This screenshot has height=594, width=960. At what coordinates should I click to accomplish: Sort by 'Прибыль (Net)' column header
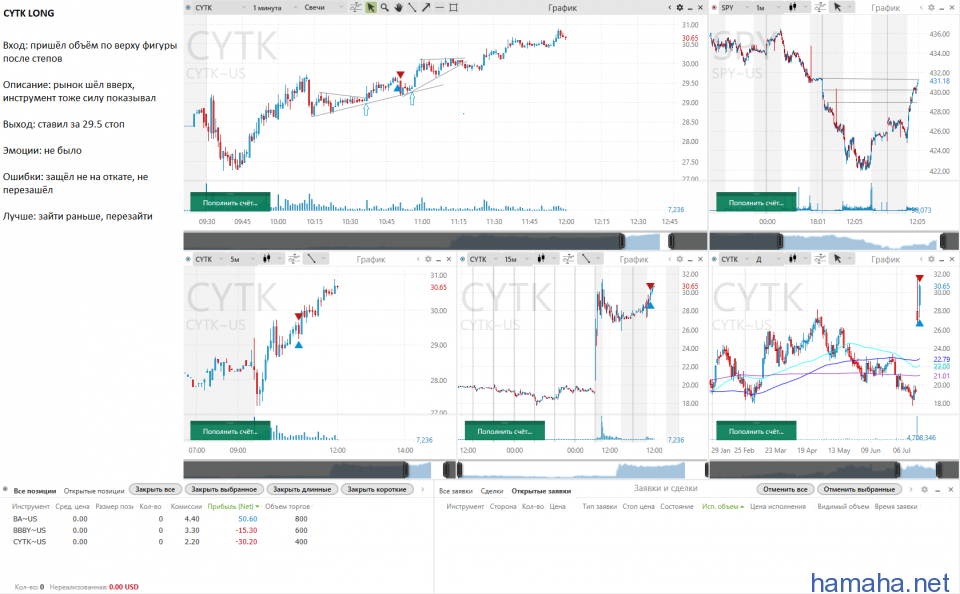233,506
